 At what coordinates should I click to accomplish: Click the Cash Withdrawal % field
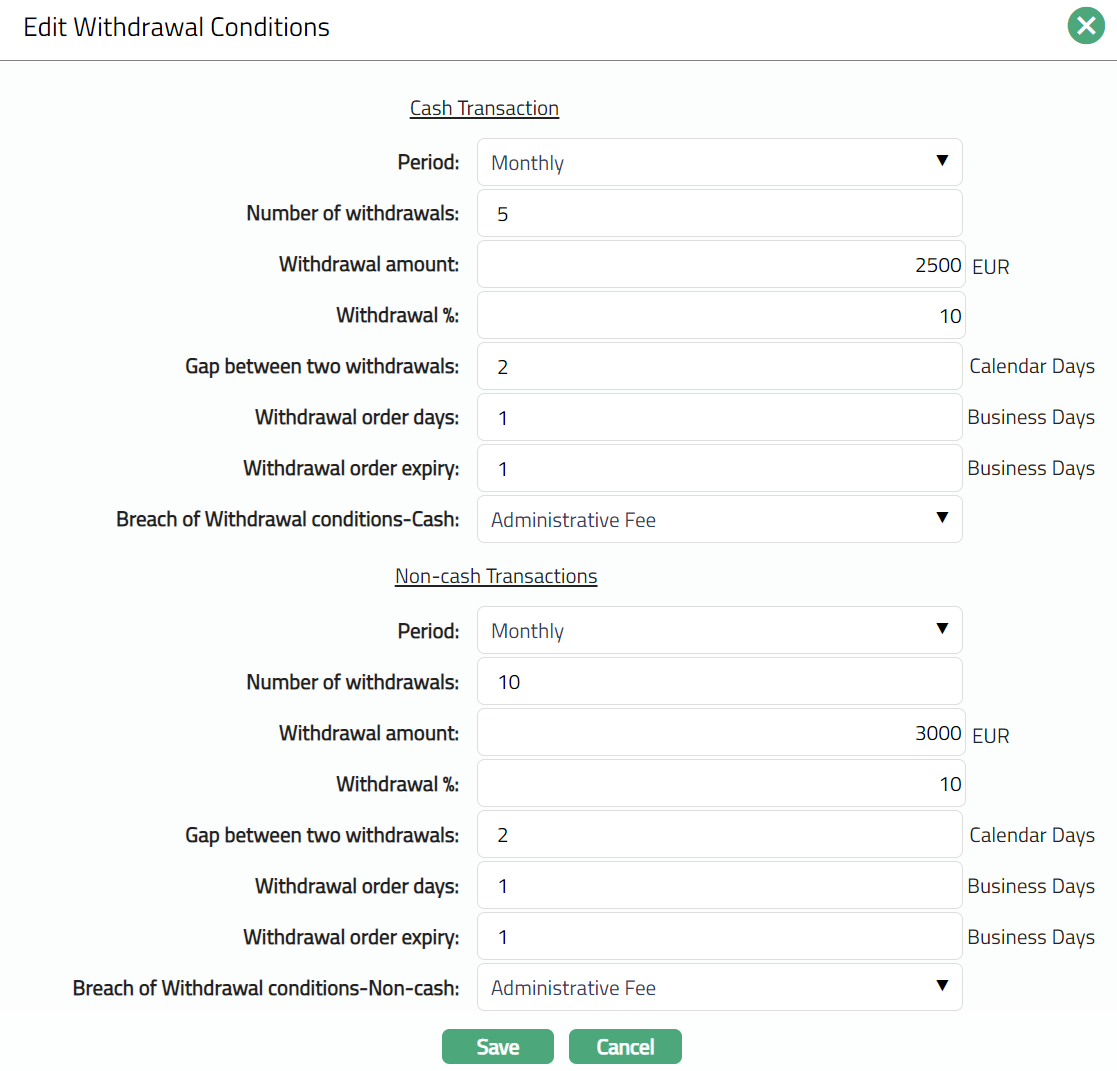(x=720, y=316)
